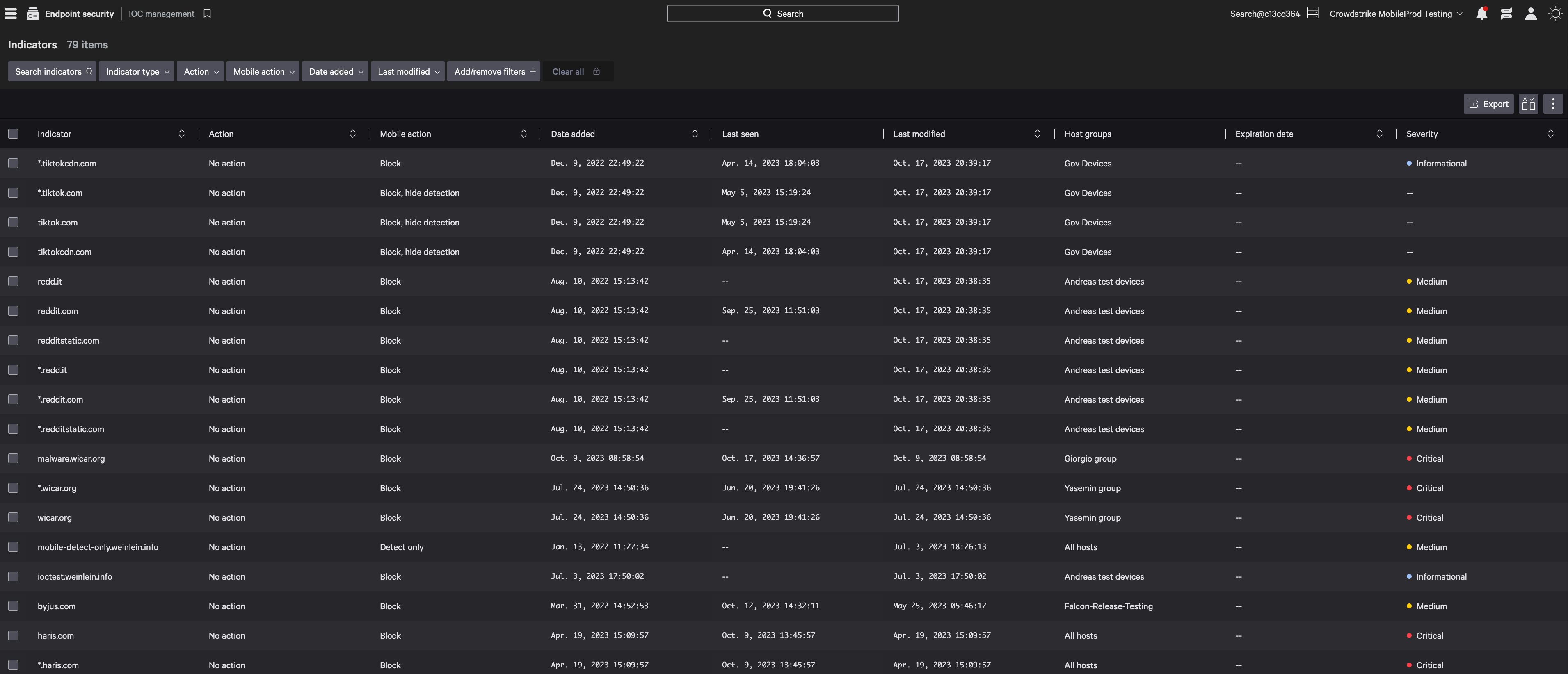Click the Search@c13cd364 label
1568x674 pixels.
pos(1265,14)
